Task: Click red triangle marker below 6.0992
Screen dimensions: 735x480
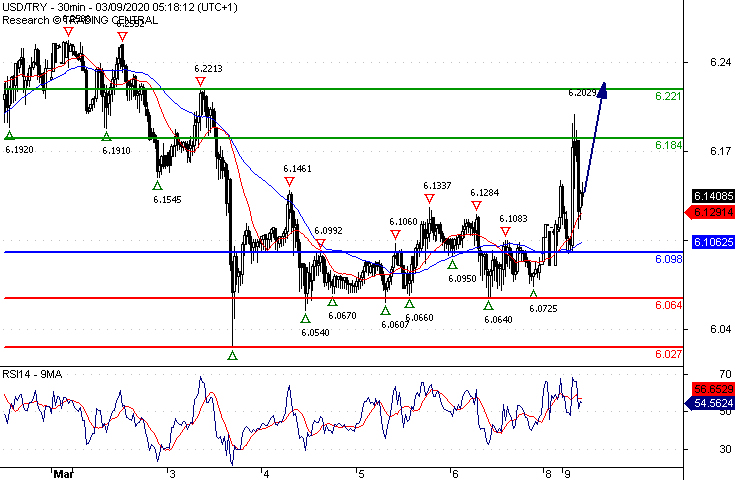Action: click(320, 243)
